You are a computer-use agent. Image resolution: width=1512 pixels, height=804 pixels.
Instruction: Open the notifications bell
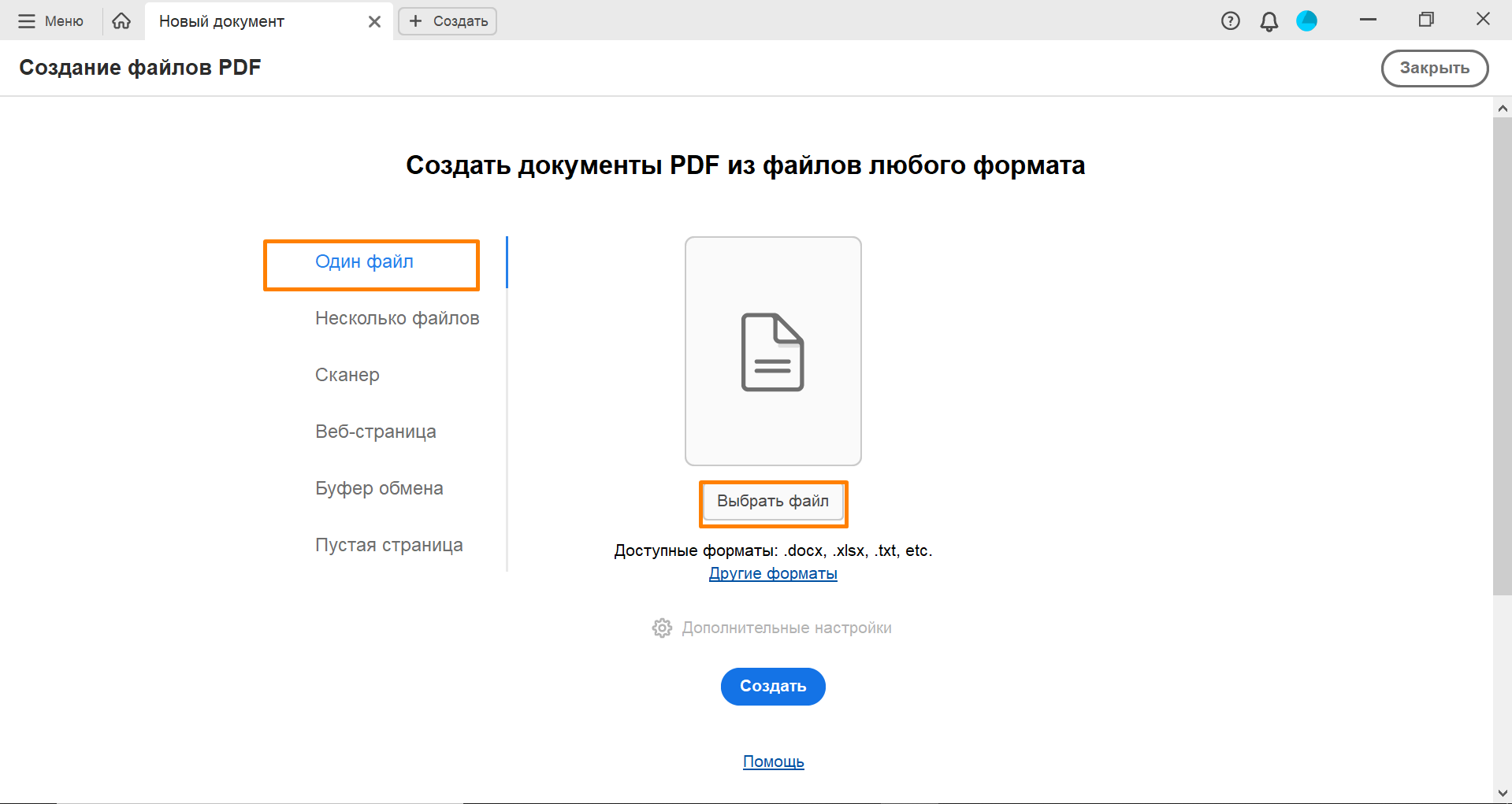pos(1269,21)
